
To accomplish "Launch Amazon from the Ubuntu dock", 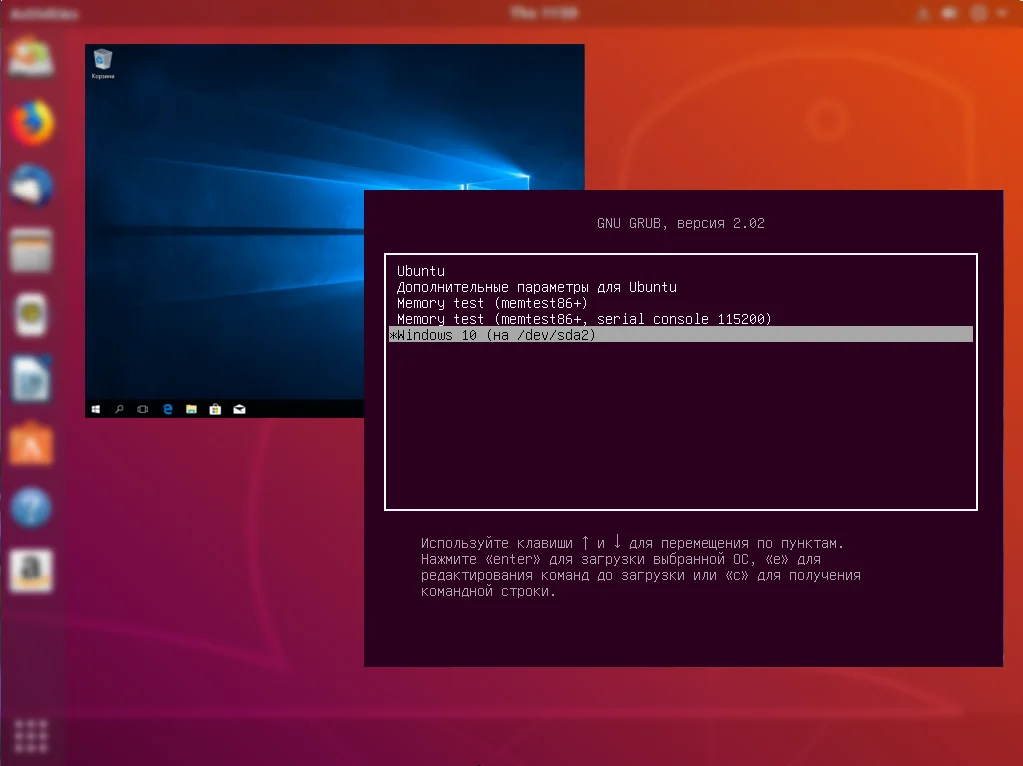I will 31,571.
